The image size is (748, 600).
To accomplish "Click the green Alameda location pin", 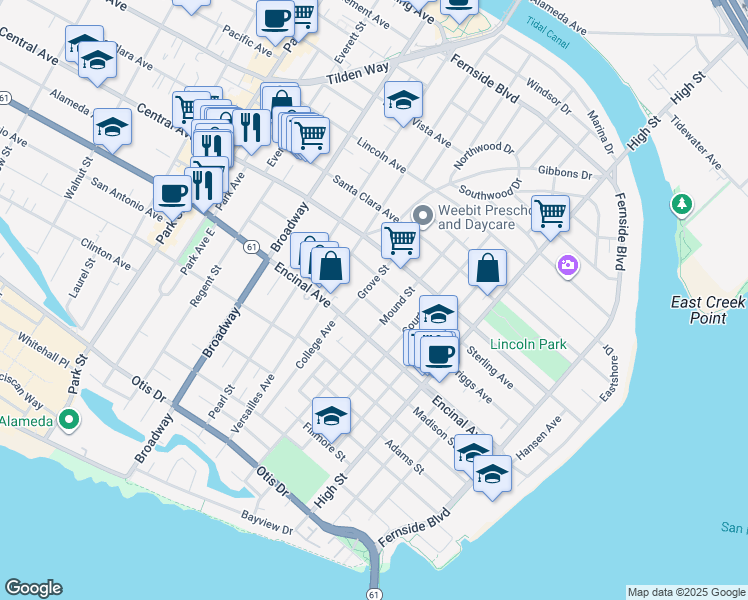I will [x=69, y=420].
